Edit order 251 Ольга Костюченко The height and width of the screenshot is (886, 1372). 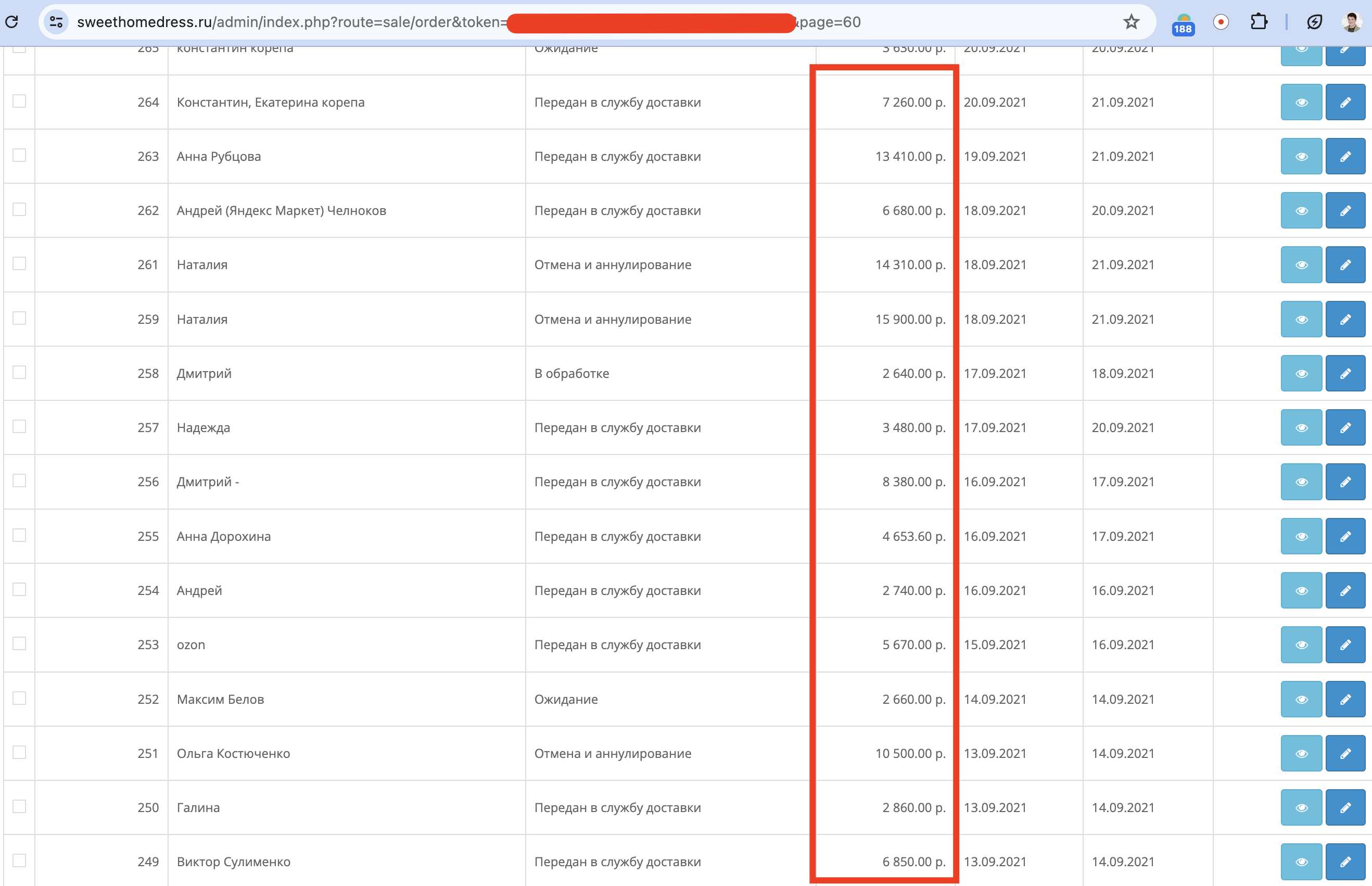click(x=1344, y=754)
